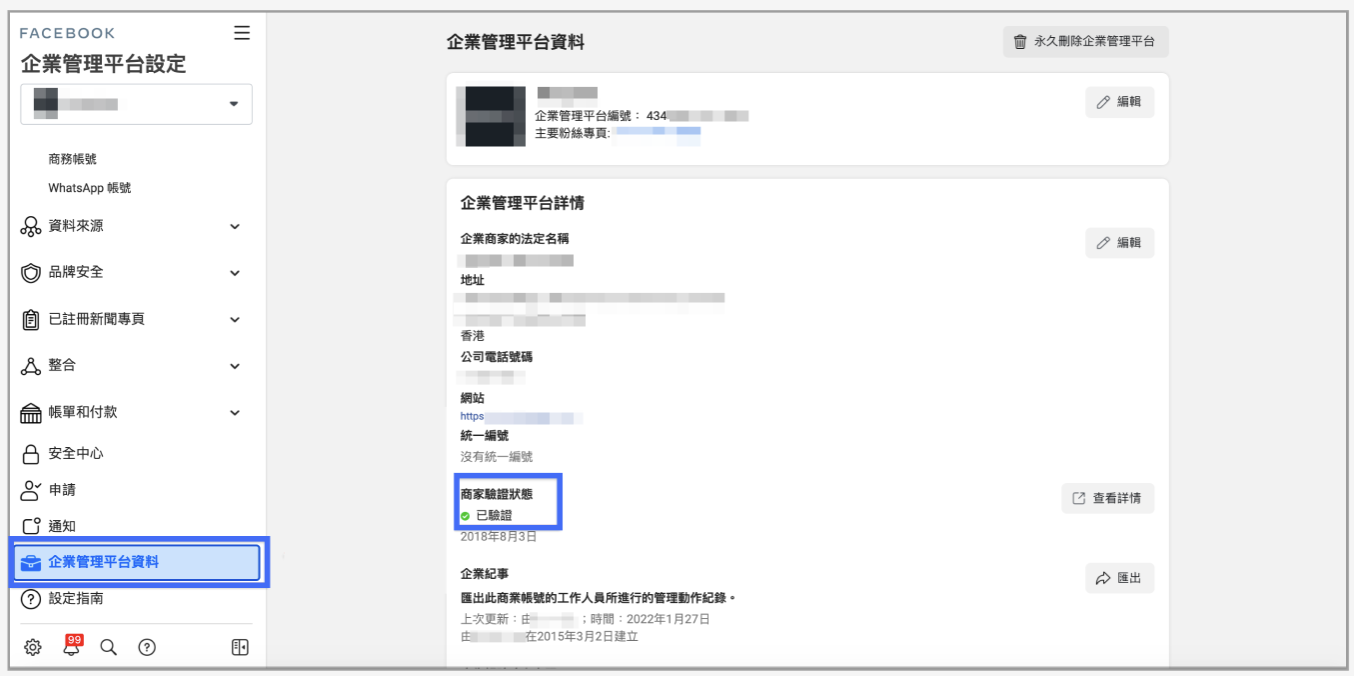The image size is (1354, 676).
Task: Expand the 品牌安全 section chevron
Action: point(235,273)
